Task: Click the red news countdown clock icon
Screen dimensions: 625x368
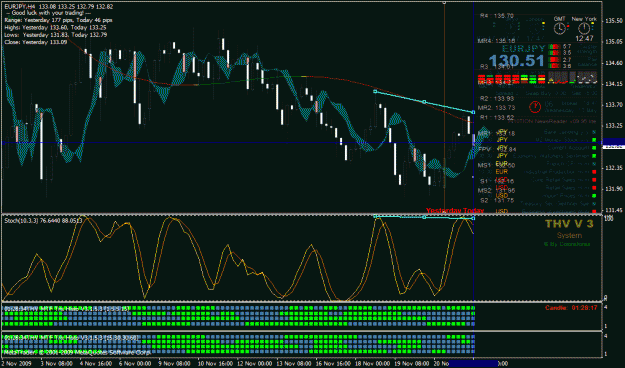Action: (x=535, y=106)
